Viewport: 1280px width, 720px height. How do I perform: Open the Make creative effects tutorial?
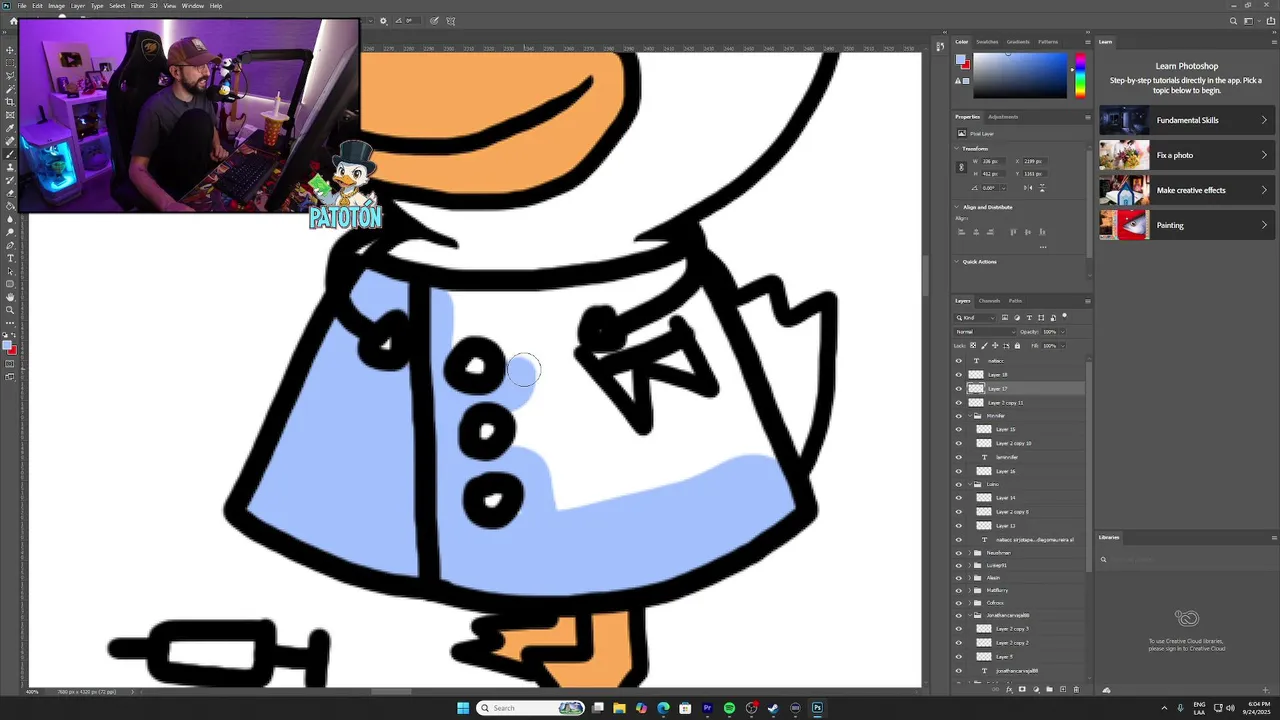[x=1185, y=190]
